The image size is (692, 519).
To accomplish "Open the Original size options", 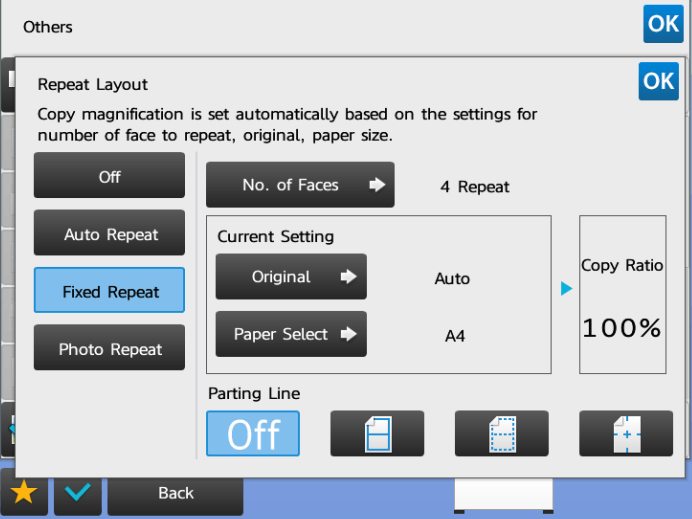I will (291, 277).
